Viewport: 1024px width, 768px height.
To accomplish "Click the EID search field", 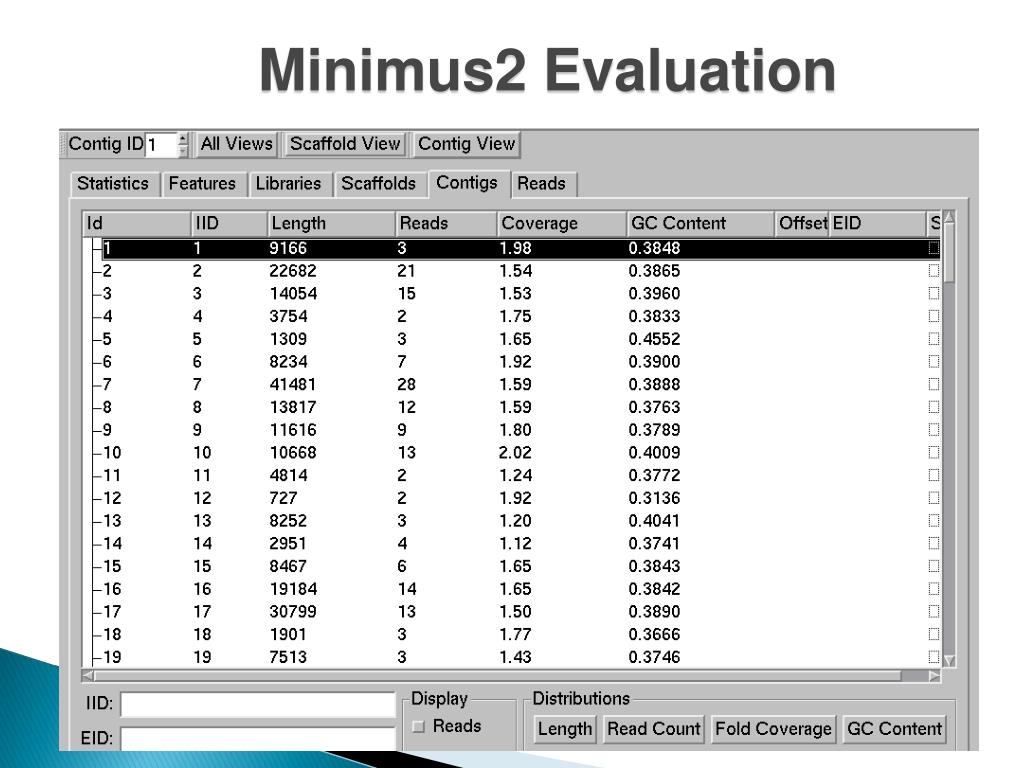I will tap(258, 738).
